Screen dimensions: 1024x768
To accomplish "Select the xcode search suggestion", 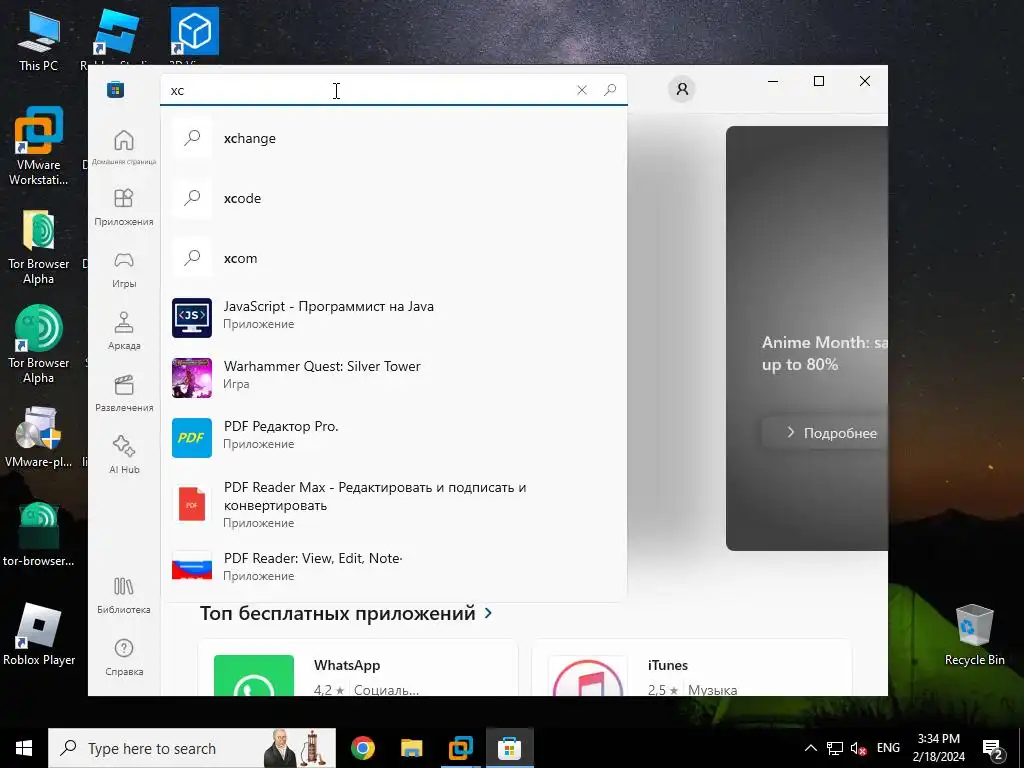I will click(x=394, y=198).
